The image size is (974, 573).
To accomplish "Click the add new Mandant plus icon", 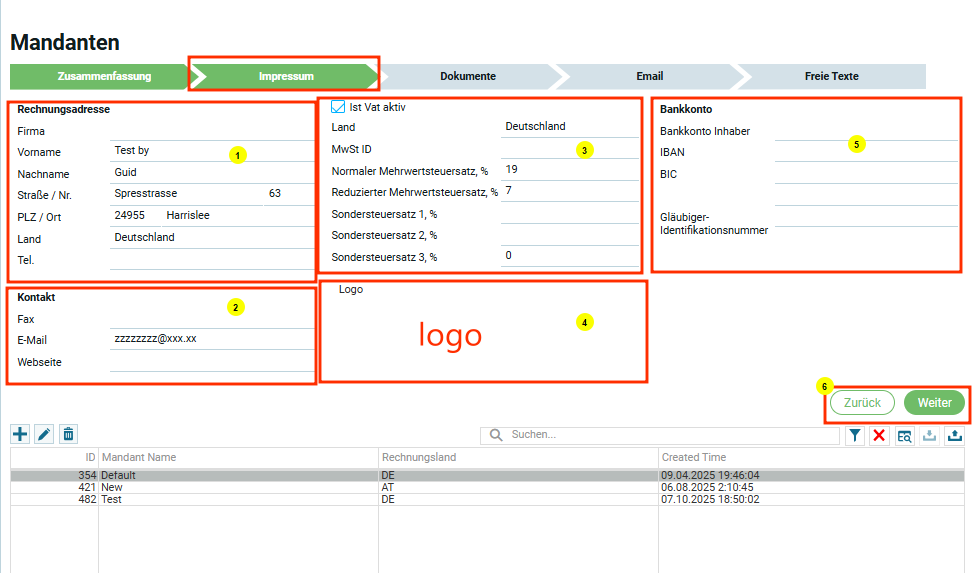I will [x=20, y=434].
